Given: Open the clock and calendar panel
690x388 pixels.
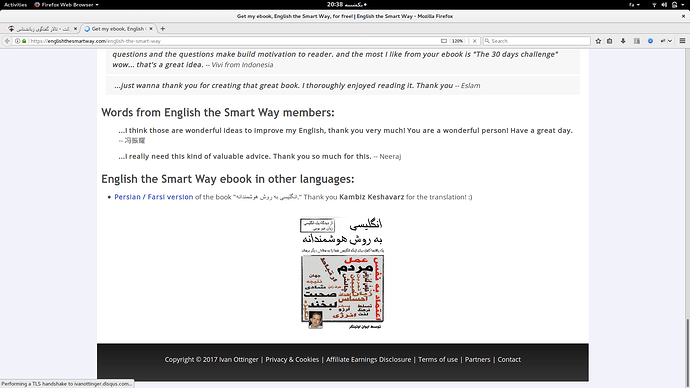Looking at the screenshot, I should (x=346, y=5).
